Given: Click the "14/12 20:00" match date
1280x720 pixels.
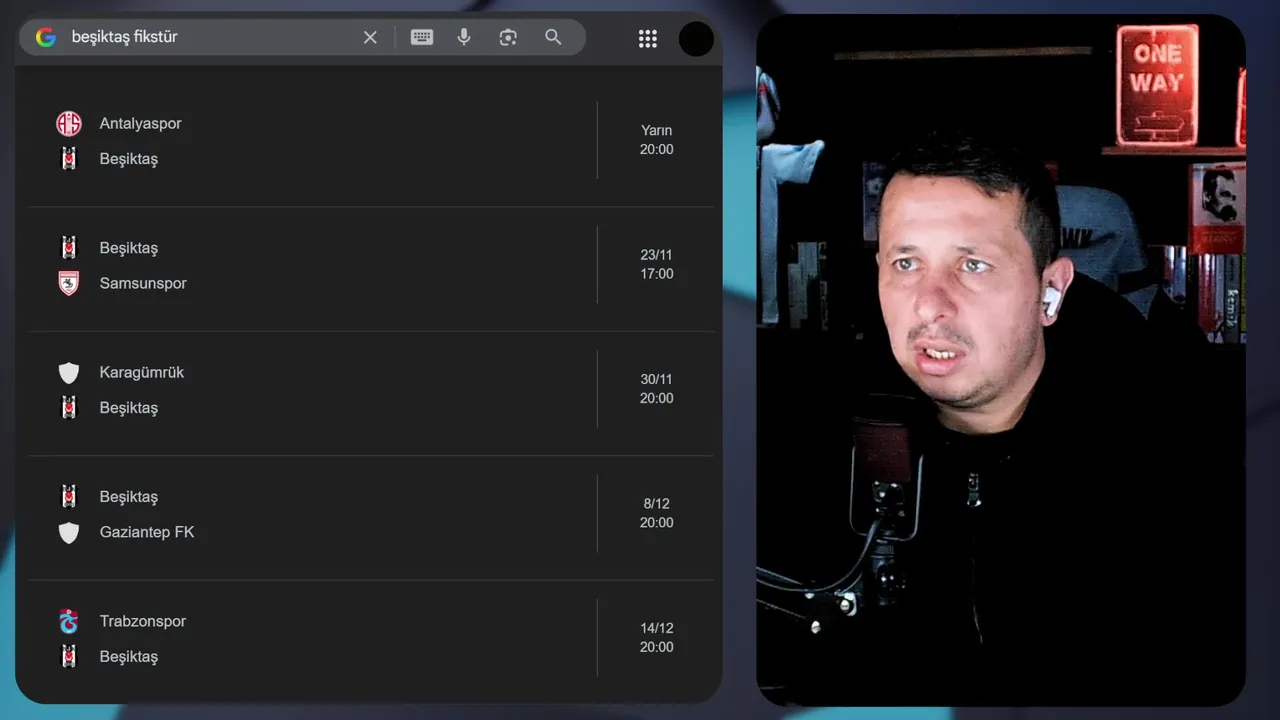Looking at the screenshot, I should pyautogui.click(x=657, y=638).
